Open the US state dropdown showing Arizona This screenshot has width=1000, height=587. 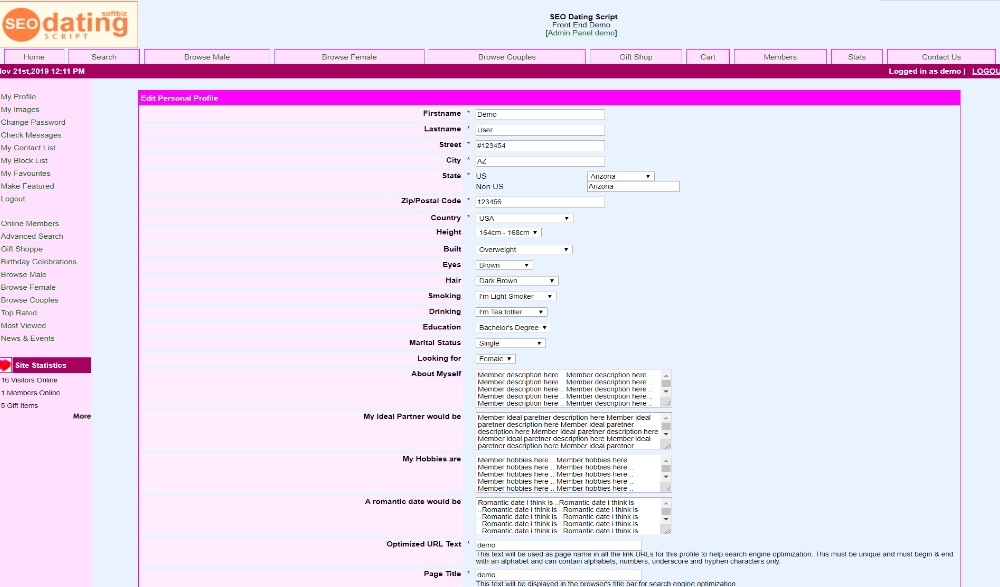(x=621, y=176)
